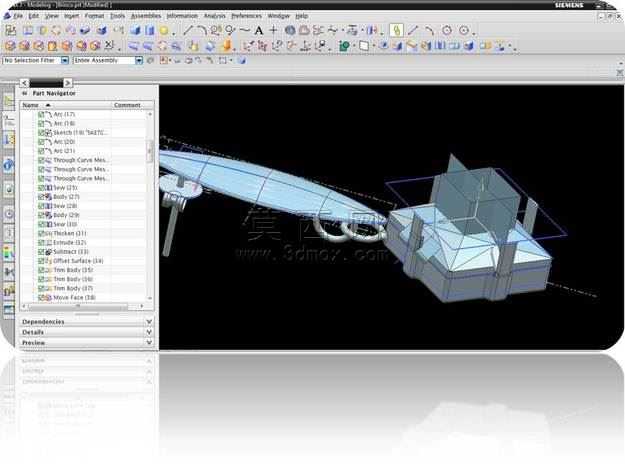Select the Arc (21) tree row

point(66,151)
